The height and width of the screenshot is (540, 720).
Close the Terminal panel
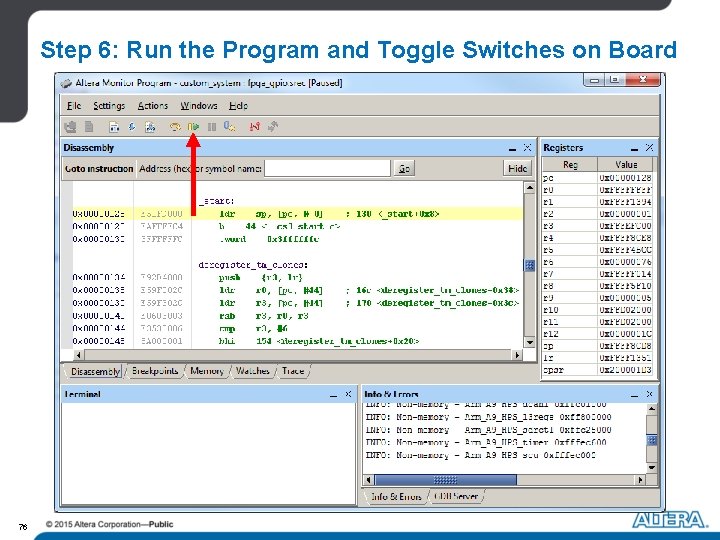click(x=348, y=394)
